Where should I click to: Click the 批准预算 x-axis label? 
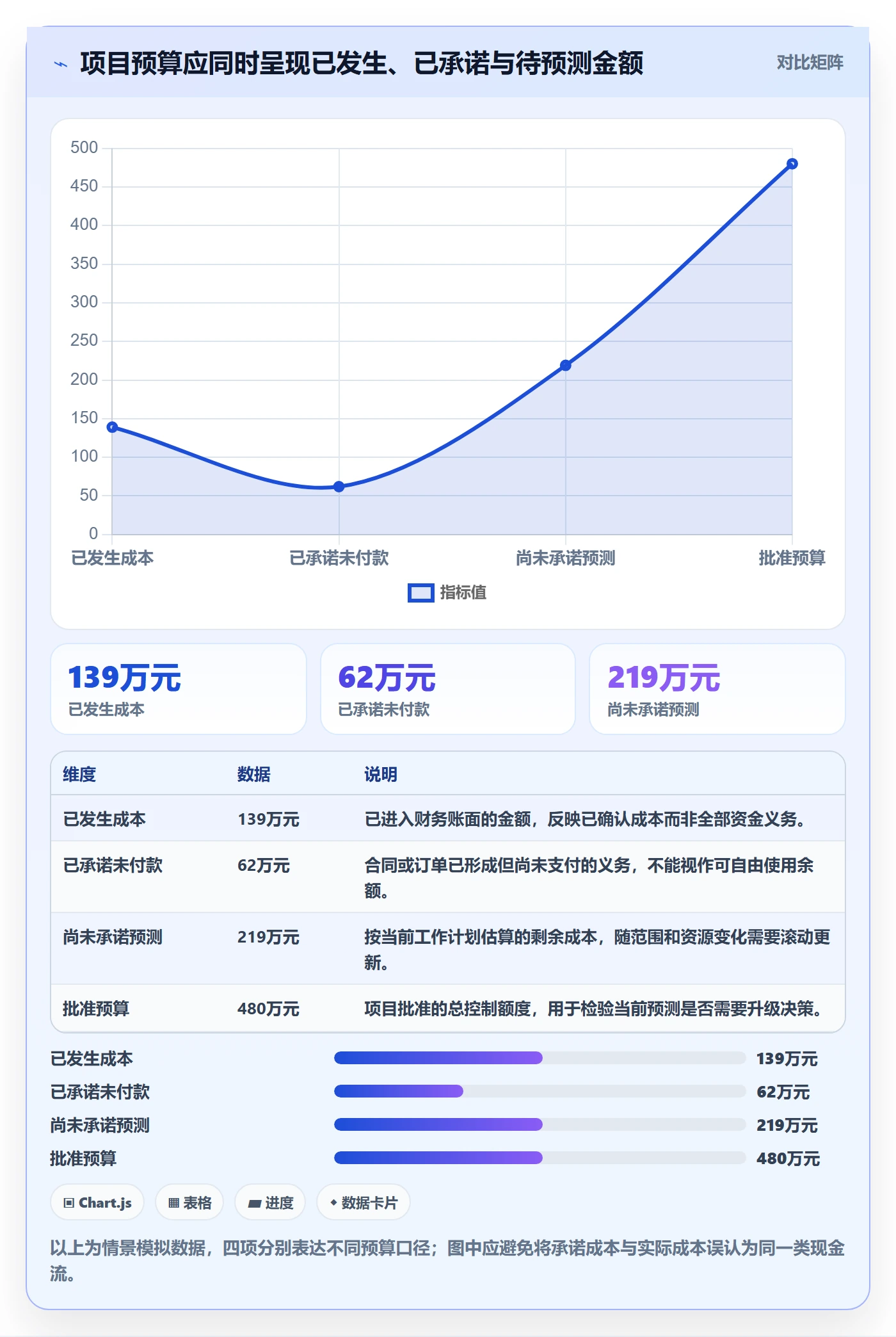point(792,558)
